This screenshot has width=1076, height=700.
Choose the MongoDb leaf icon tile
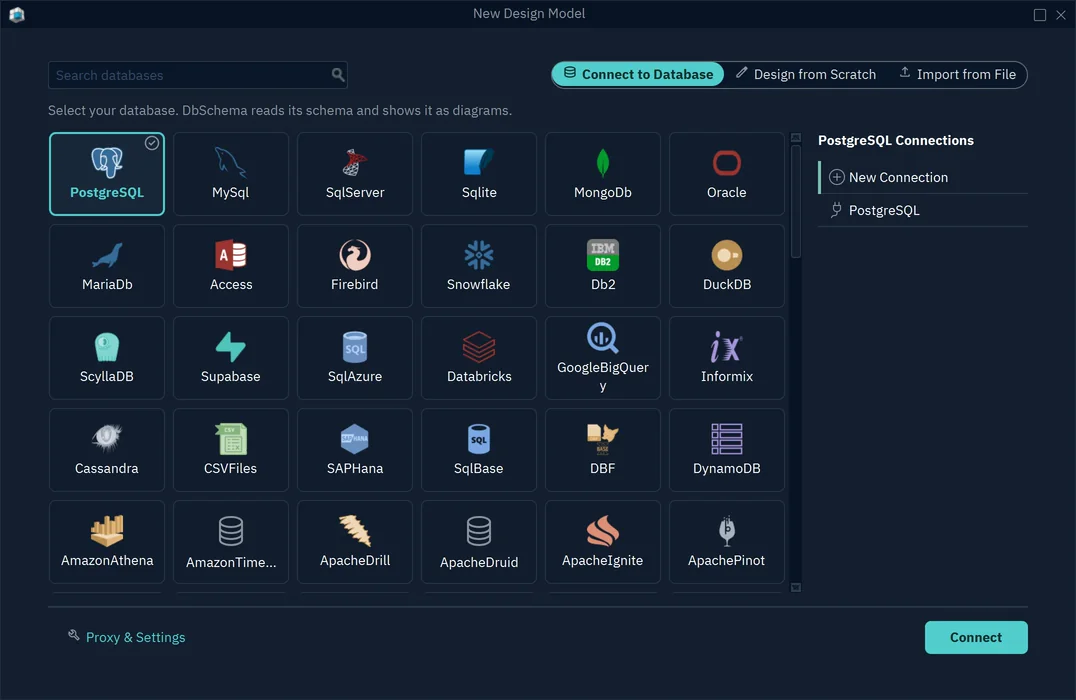pos(603,174)
